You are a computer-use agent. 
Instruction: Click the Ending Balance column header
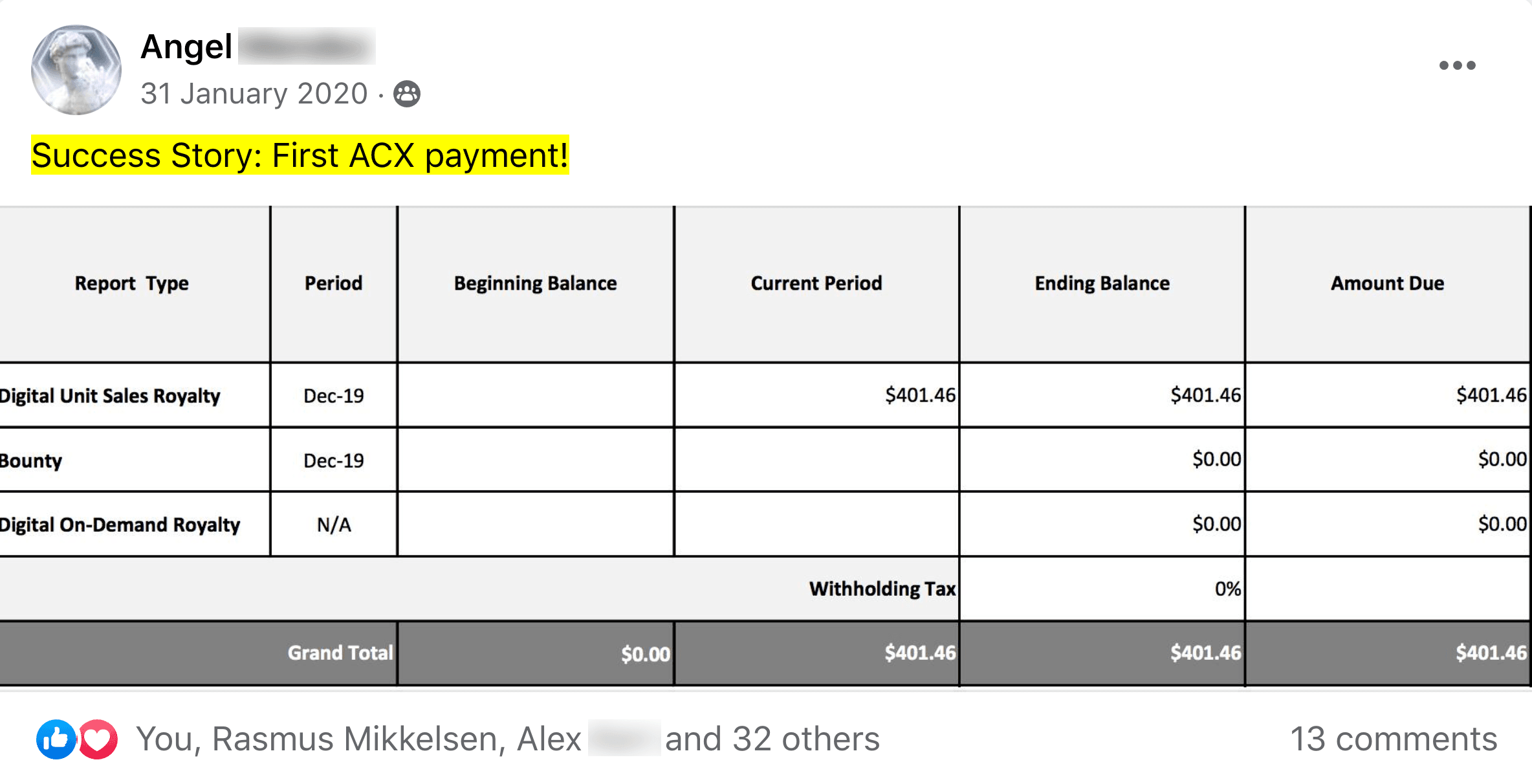click(x=1102, y=283)
